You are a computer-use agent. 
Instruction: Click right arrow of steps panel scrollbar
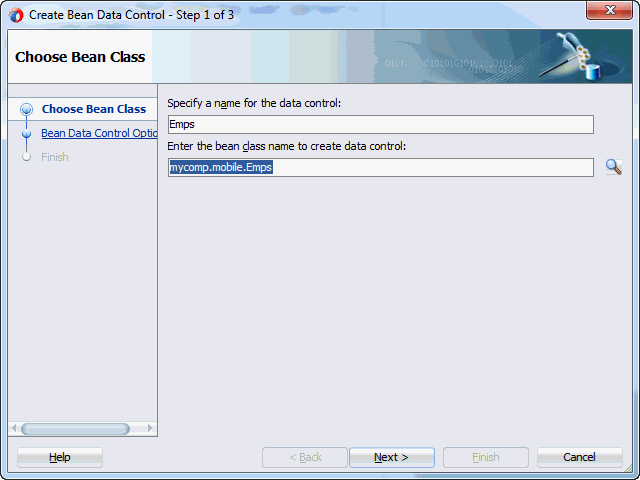coord(150,428)
